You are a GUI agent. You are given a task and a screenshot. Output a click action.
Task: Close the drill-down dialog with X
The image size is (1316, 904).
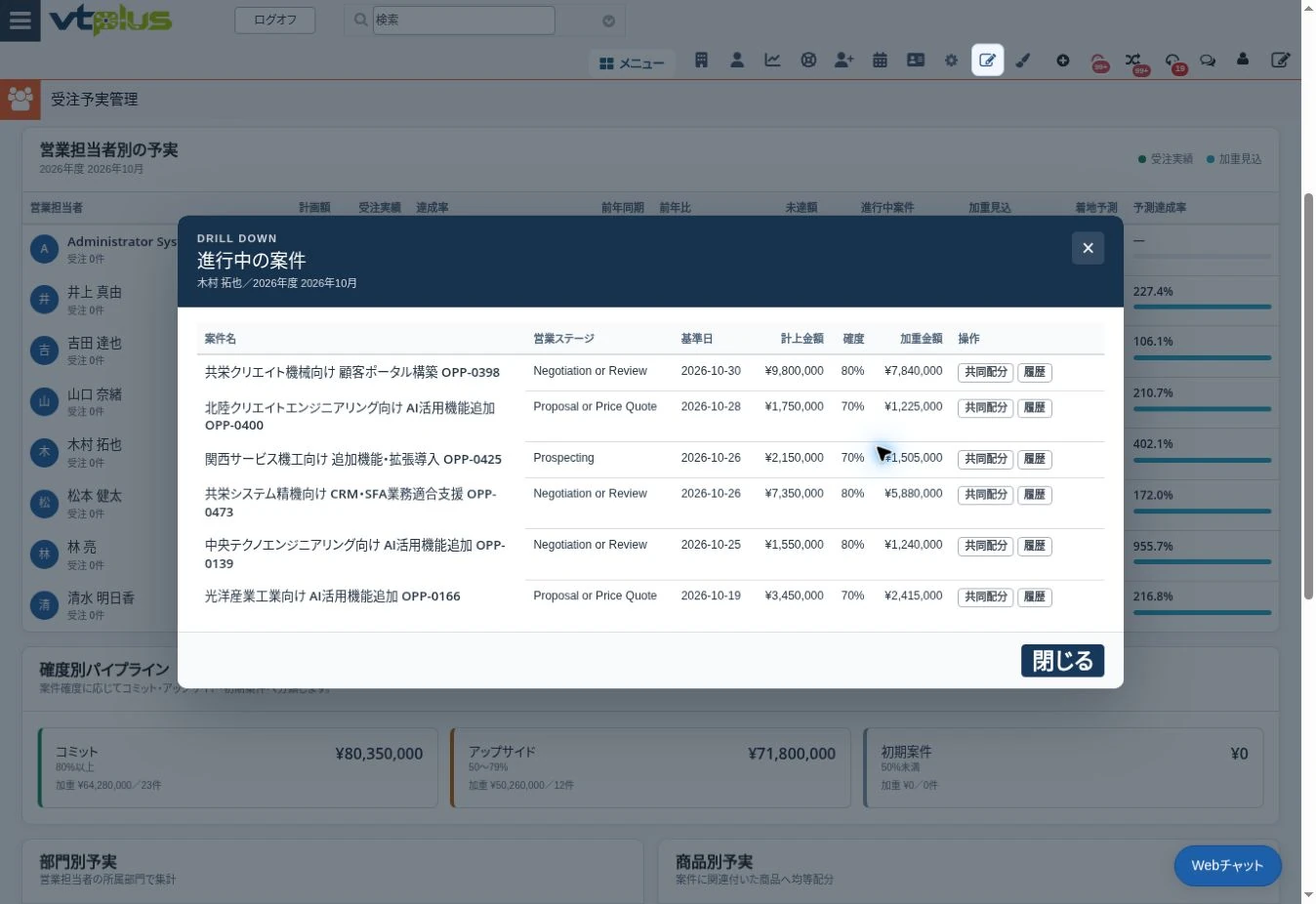1088,248
